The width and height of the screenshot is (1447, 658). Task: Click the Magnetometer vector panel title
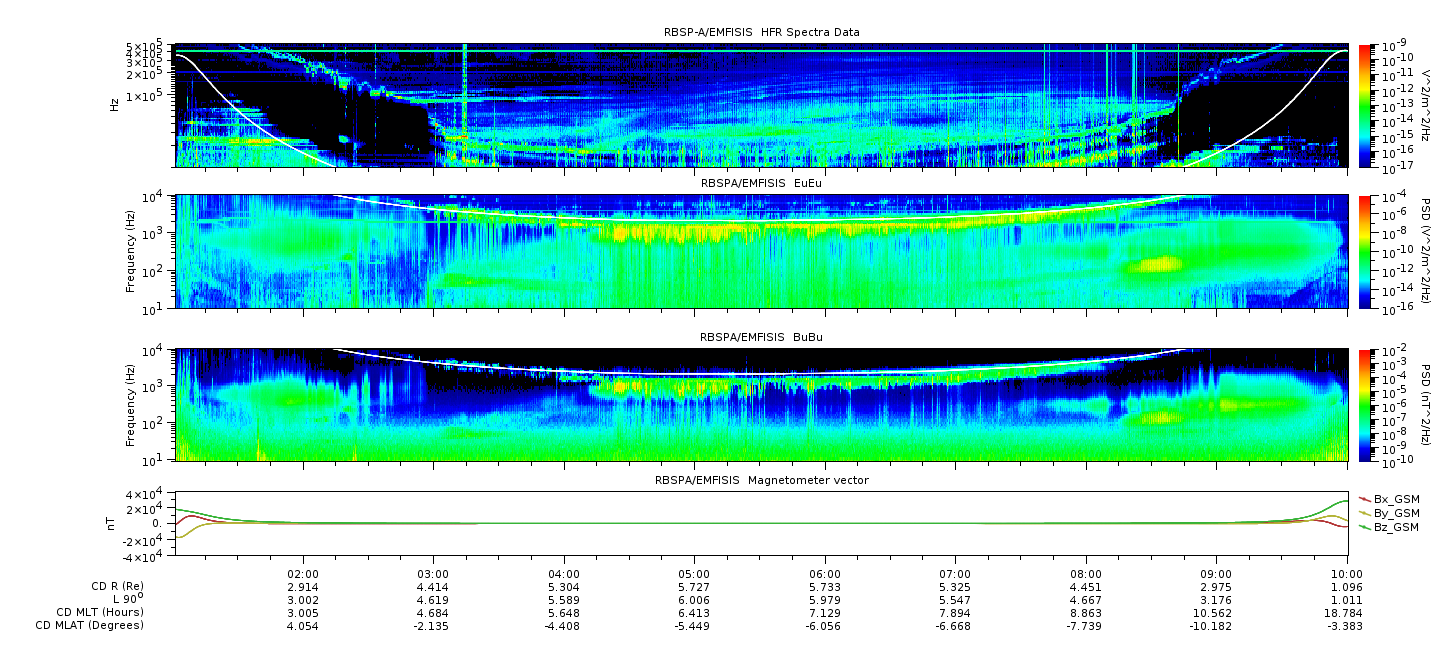(x=761, y=480)
